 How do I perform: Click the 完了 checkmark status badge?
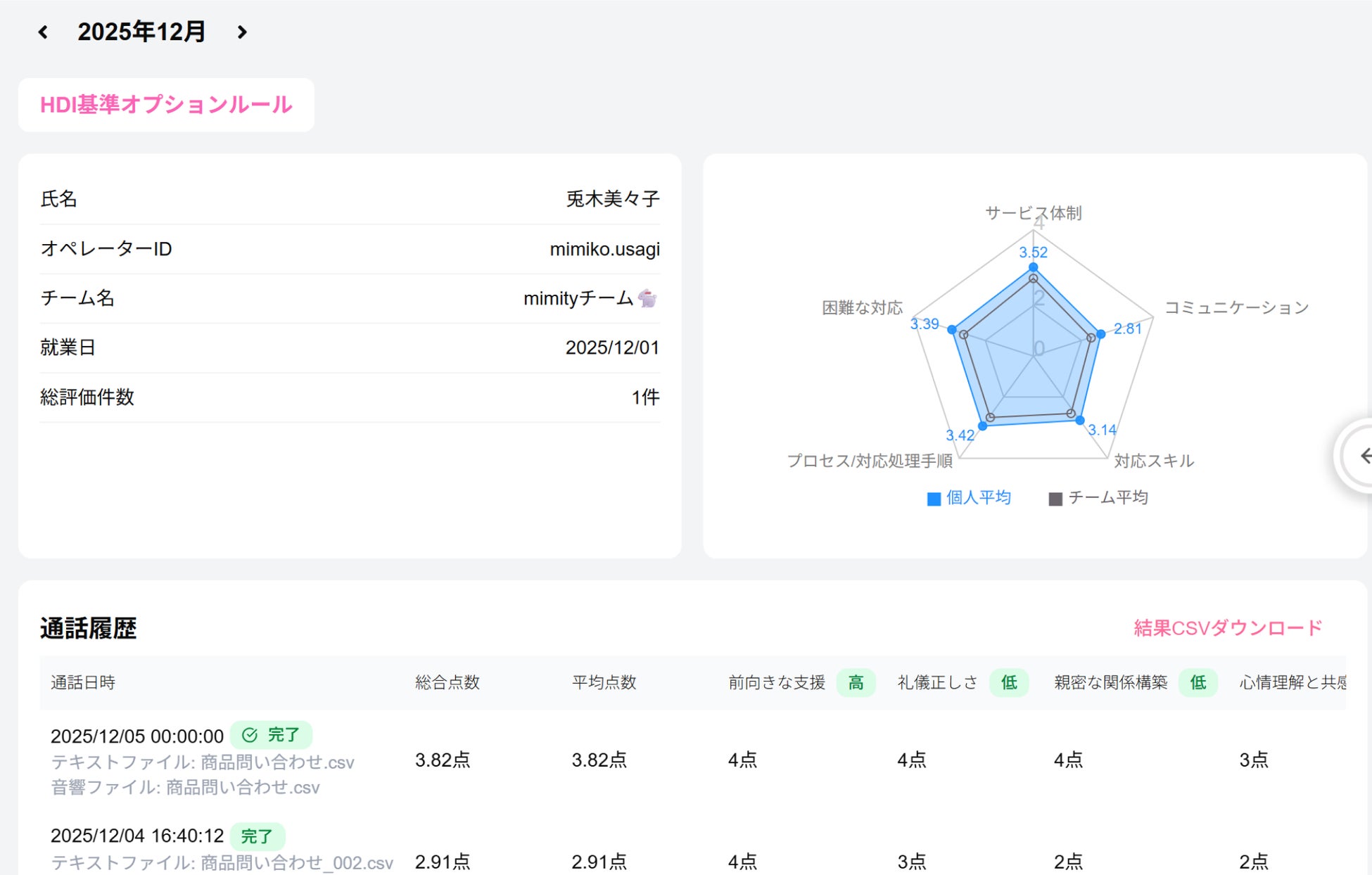pyautogui.click(x=271, y=735)
